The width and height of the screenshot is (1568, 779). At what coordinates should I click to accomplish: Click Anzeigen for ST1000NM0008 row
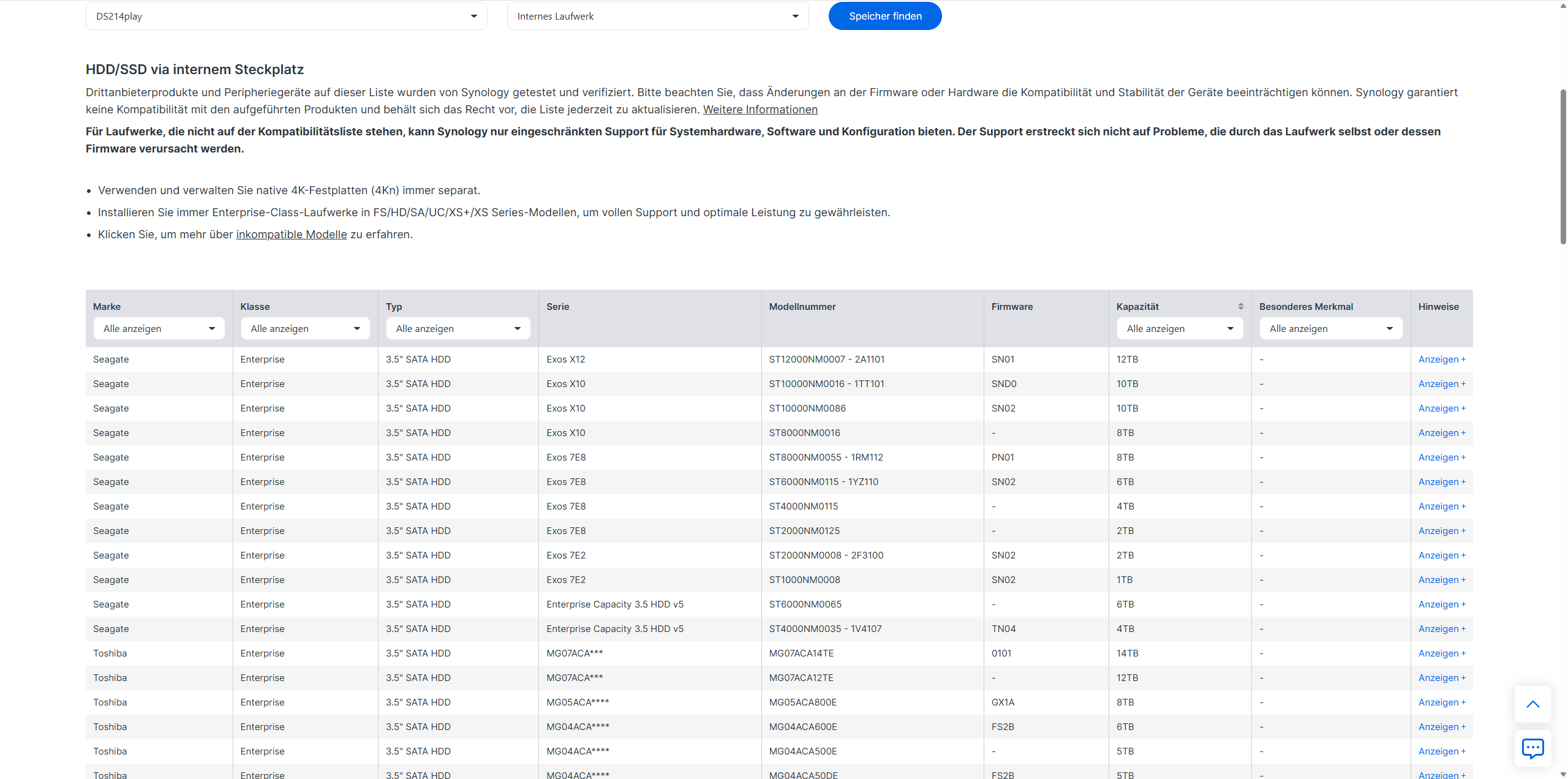point(1441,580)
